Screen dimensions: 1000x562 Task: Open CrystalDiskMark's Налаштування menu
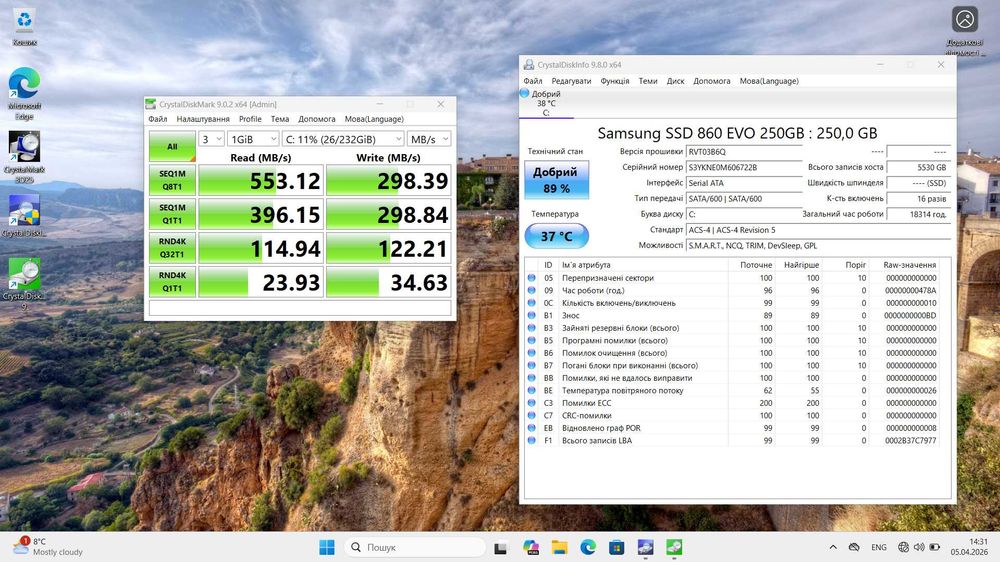tap(203, 119)
